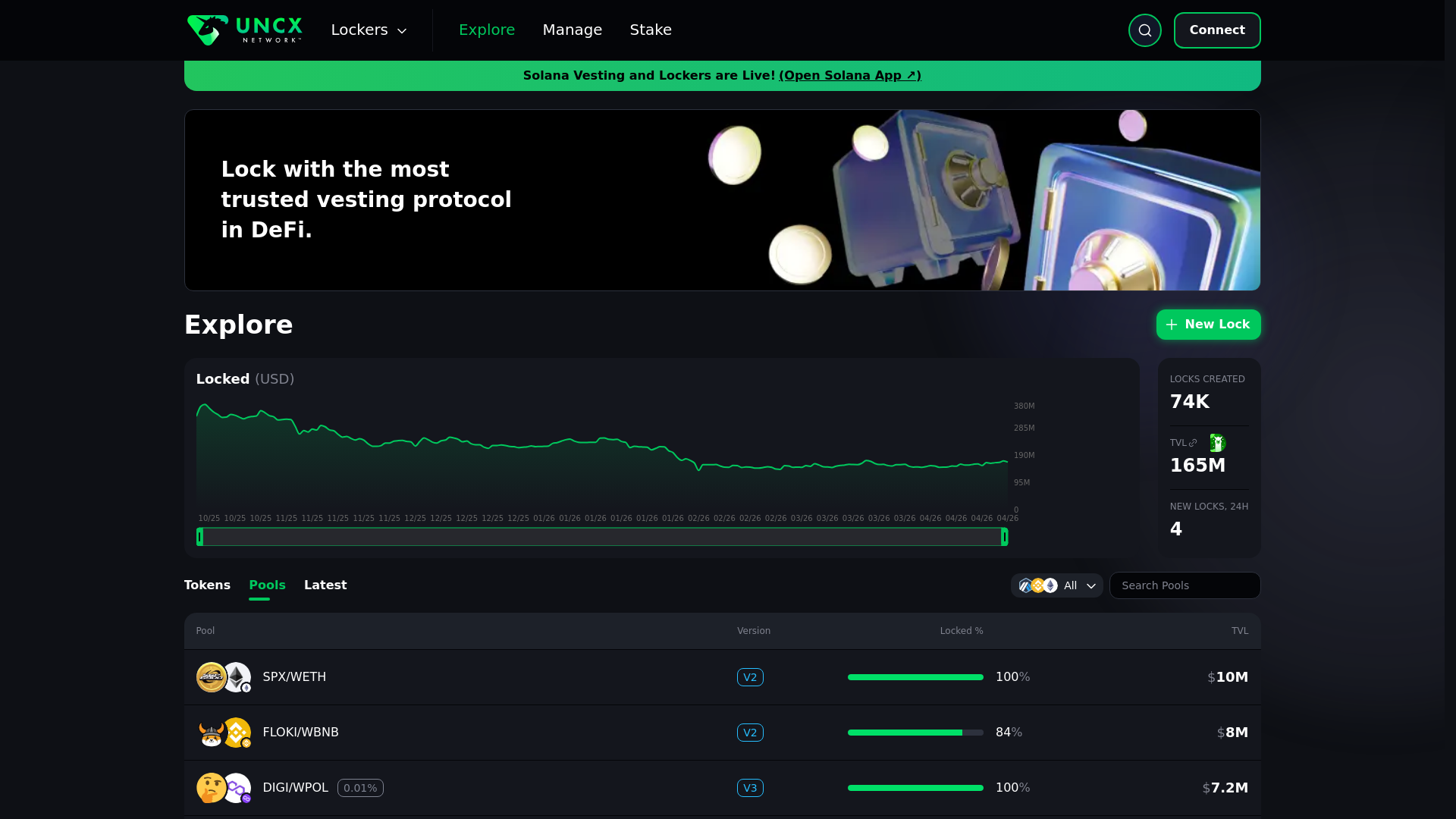1456x819 pixels.
Task: Click the FLOKI/WBNB locked percent bar
Action: (x=915, y=733)
